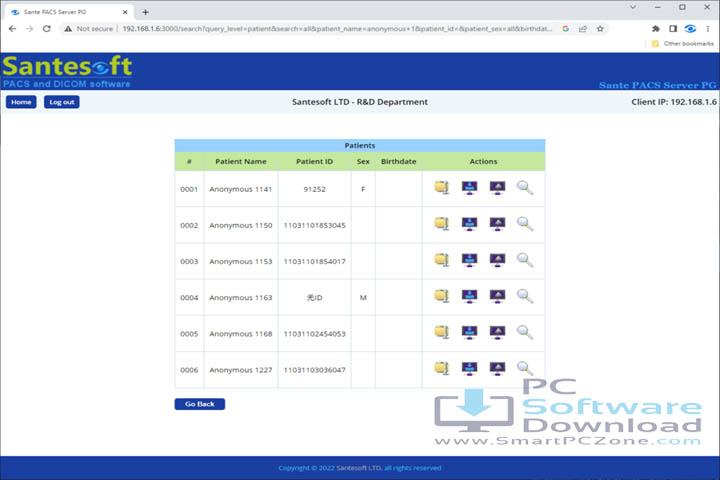Click the upload-arrow monitor icon for Anonymous 1163
The image size is (720, 480).
[497, 296]
